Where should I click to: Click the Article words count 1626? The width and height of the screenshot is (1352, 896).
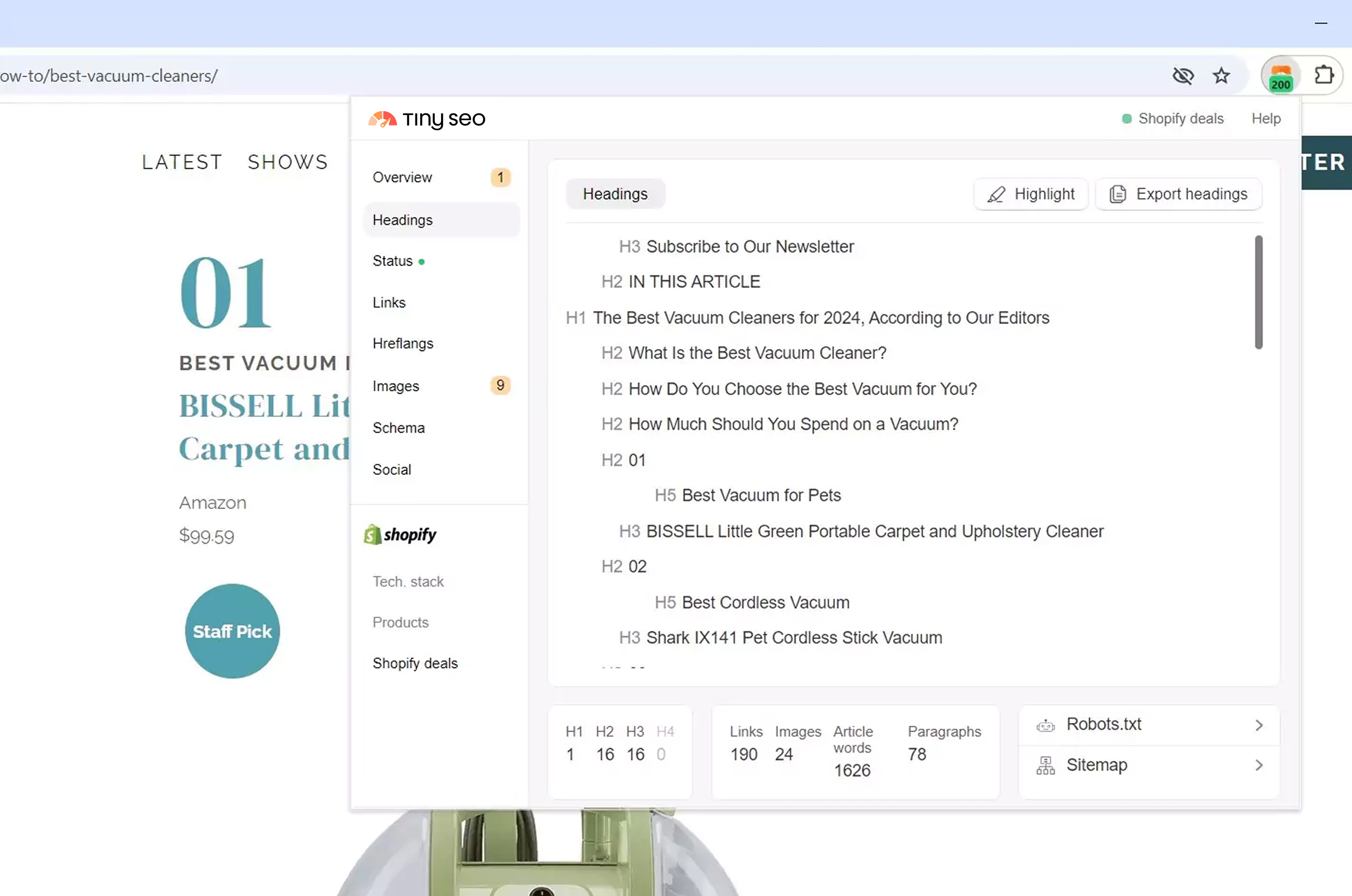coord(852,771)
